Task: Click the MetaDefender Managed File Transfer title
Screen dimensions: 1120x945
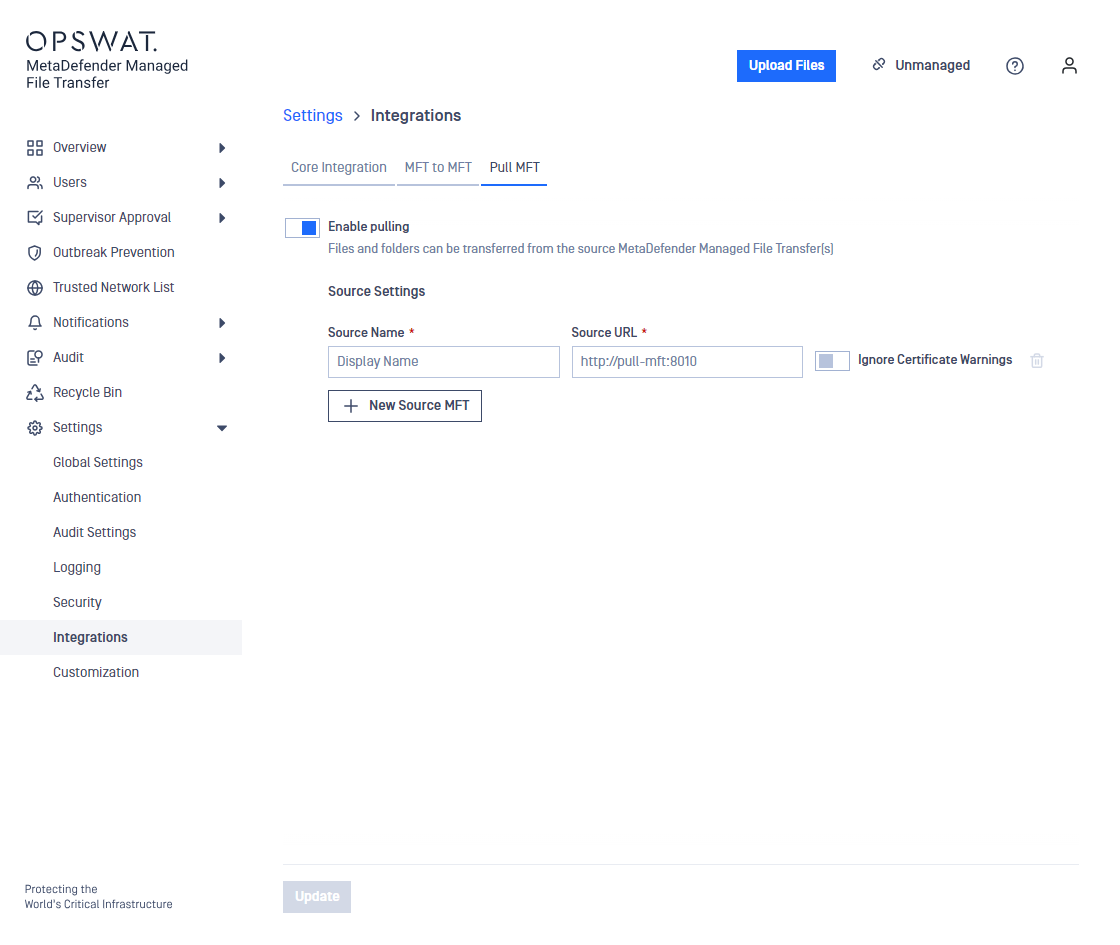Action: (x=107, y=74)
